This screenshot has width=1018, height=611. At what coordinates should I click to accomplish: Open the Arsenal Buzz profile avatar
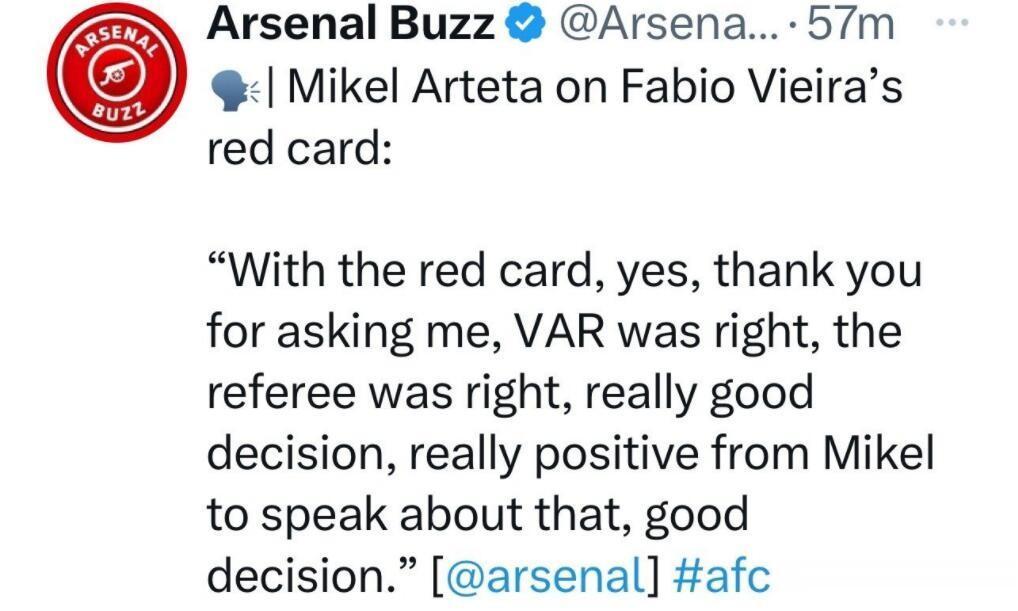[x=117, y=72]
